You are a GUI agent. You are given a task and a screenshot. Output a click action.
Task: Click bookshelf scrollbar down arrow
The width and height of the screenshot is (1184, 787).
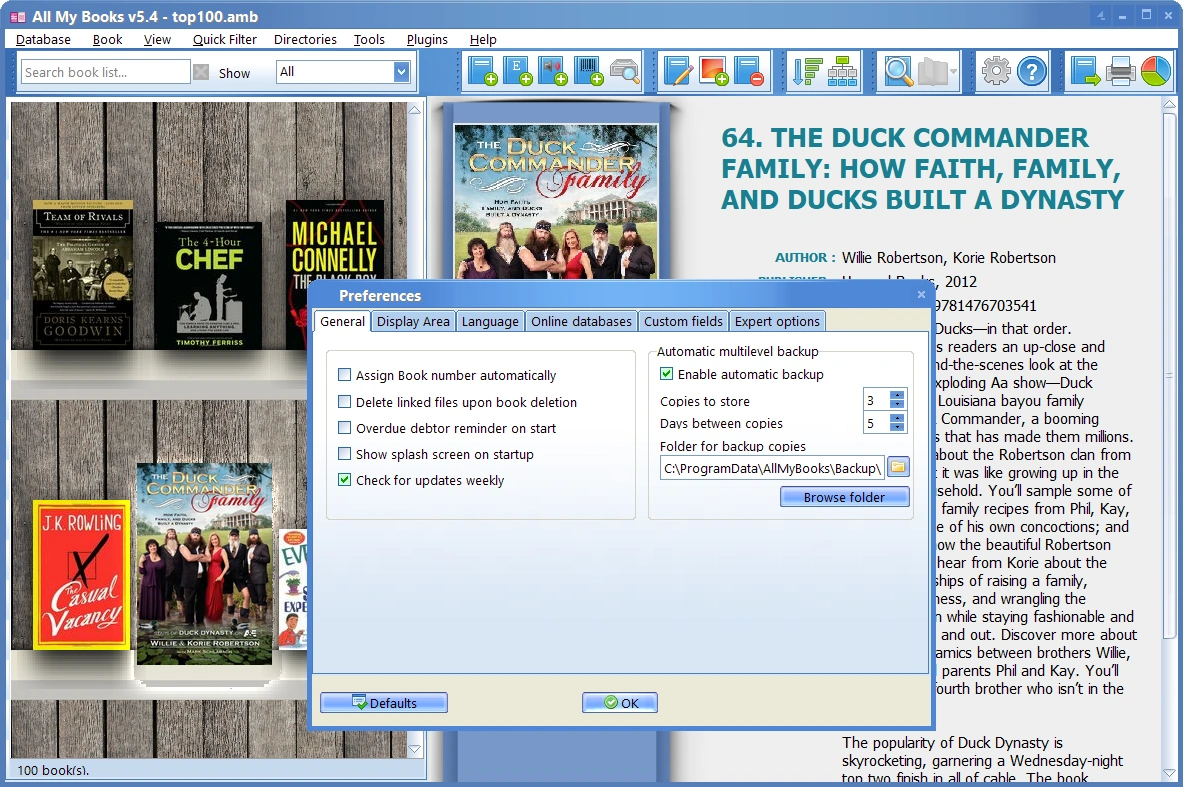(414, 749)
